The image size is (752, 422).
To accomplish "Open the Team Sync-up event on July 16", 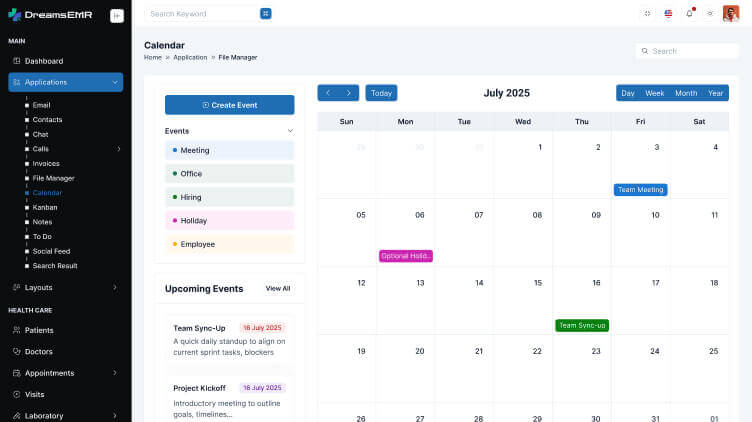I will tap(582, 326).
